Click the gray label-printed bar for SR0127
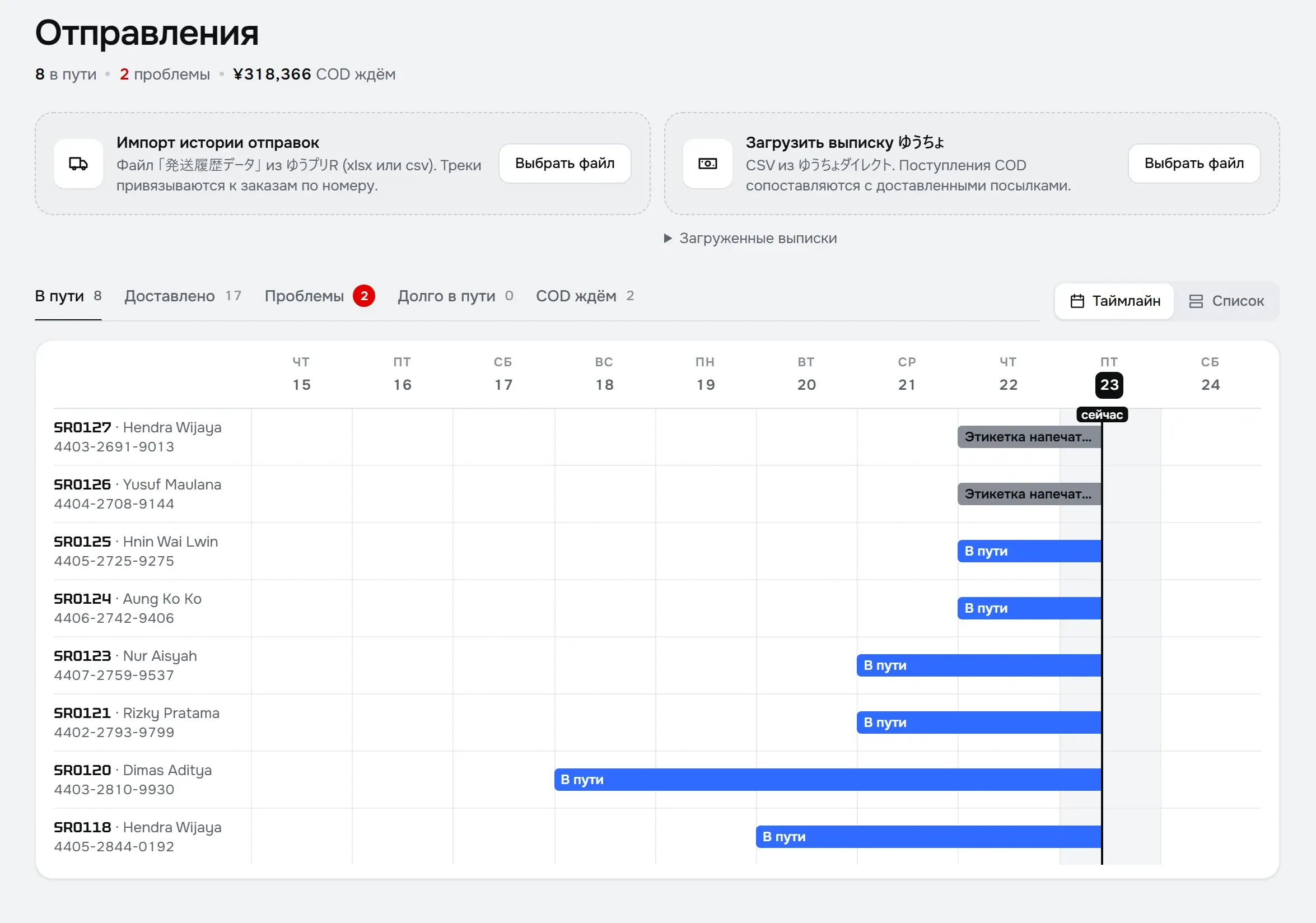The image size is (1316, 923). (1029, 437)
